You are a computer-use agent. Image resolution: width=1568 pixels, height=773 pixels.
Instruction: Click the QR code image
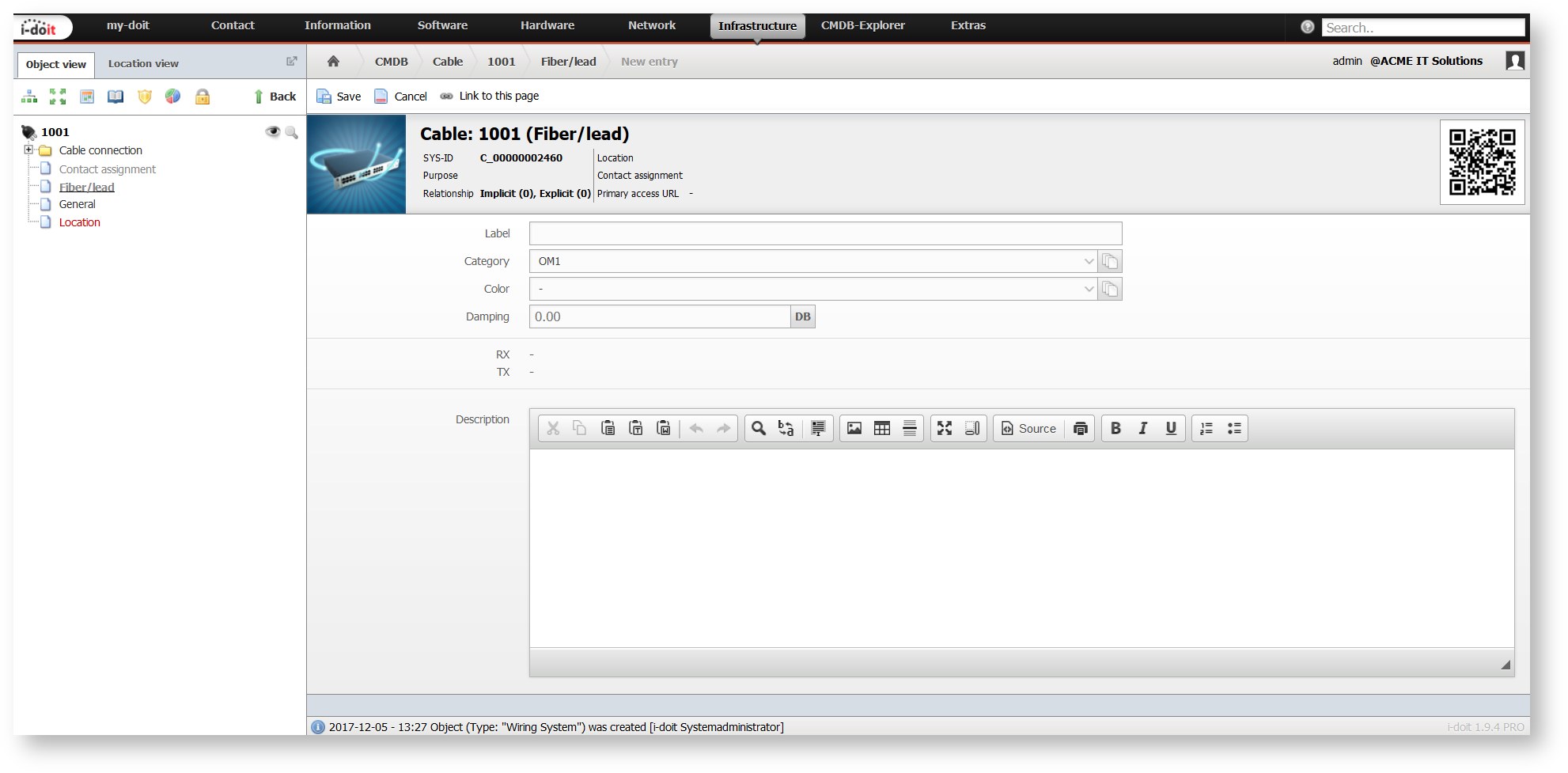[x=1482, y=162]
